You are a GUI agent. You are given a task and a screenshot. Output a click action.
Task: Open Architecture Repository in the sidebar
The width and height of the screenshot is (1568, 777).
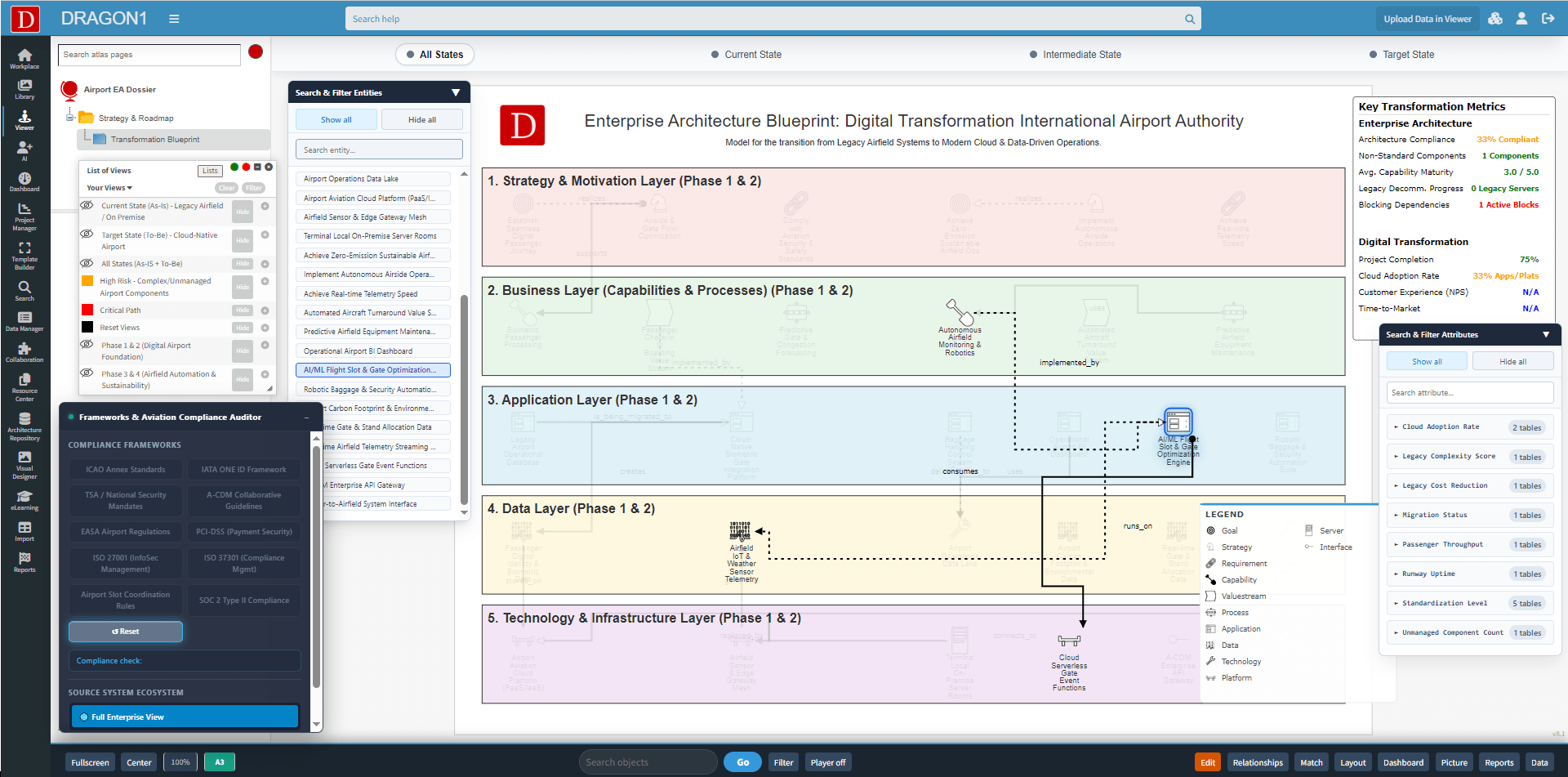pyautogui.click(x=24, y=426)
